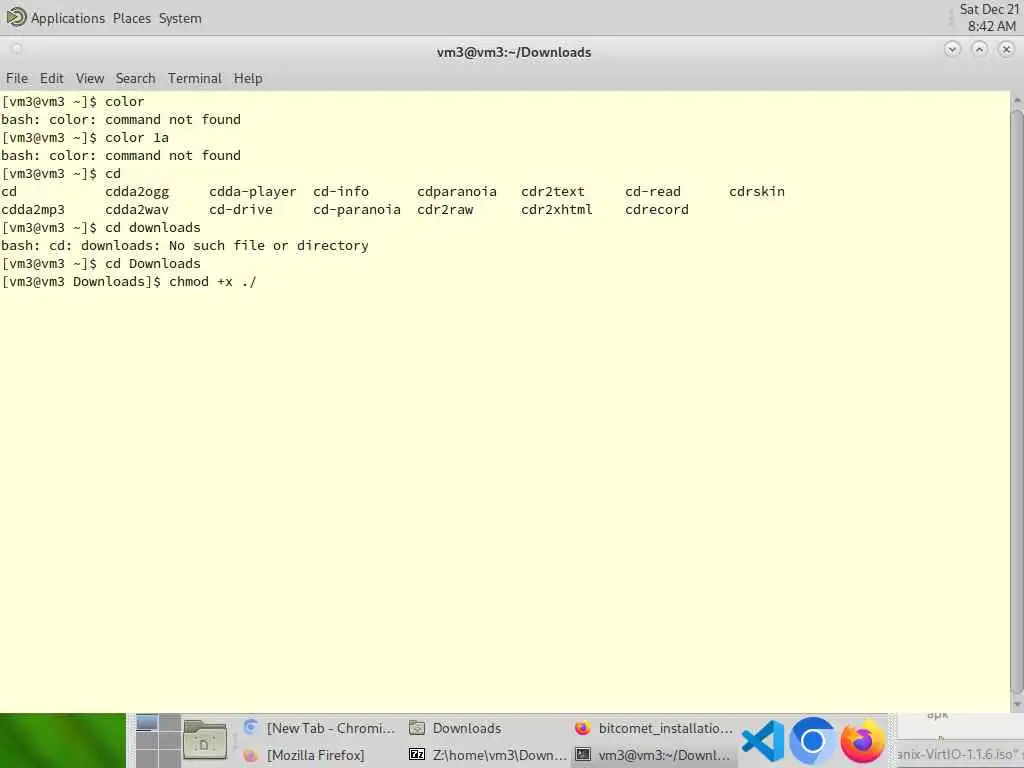The image size is (1024, 768).
Task: Open the Help menu
Action: (x=248, y=78)
